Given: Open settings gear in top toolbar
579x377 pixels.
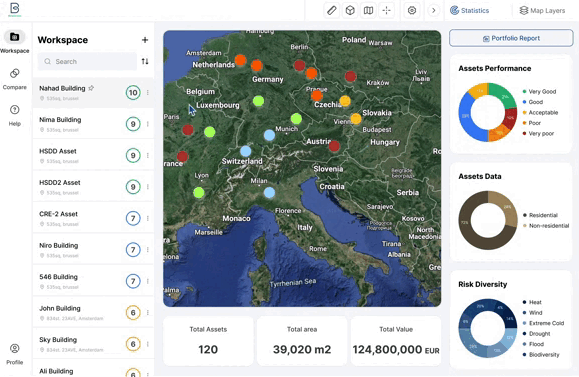Looking at the screenshot, I should tap(412, 10).
